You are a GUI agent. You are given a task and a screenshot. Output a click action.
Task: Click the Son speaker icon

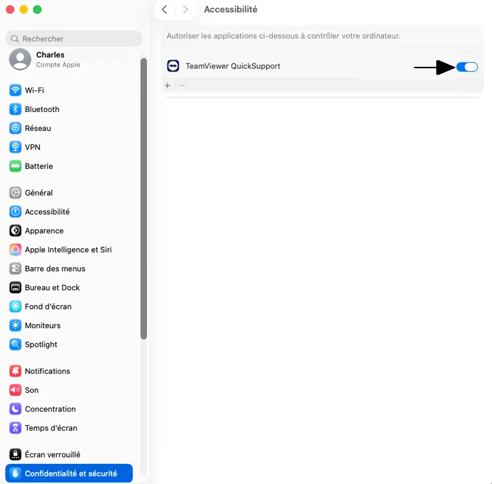click(x=15, y=390)
